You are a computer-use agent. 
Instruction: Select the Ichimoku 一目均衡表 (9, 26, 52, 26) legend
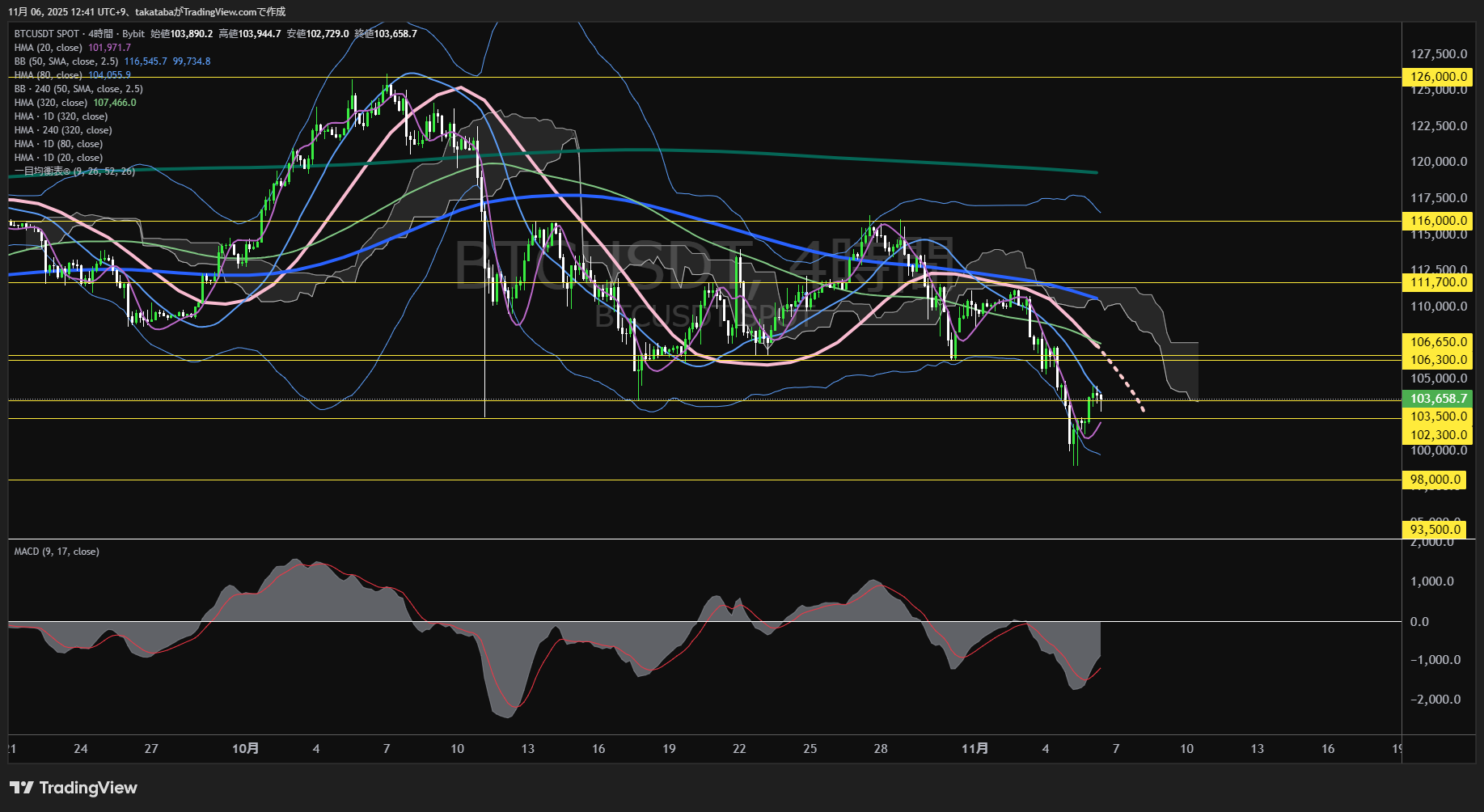[74, 171]
